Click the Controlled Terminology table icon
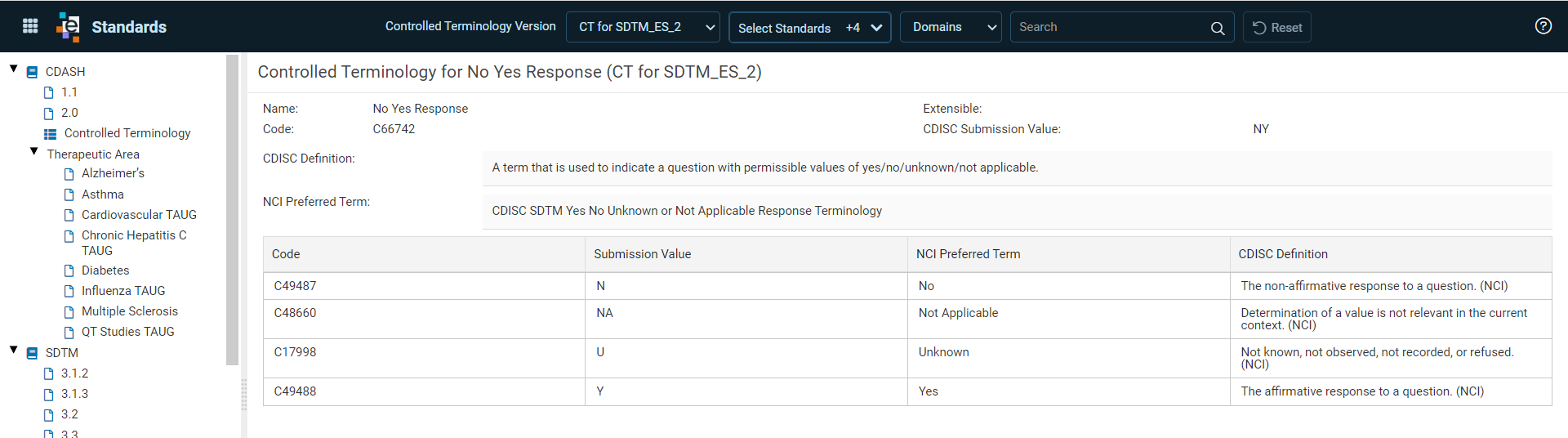This screenshot has height=438, width=1568. pos(50,134)
